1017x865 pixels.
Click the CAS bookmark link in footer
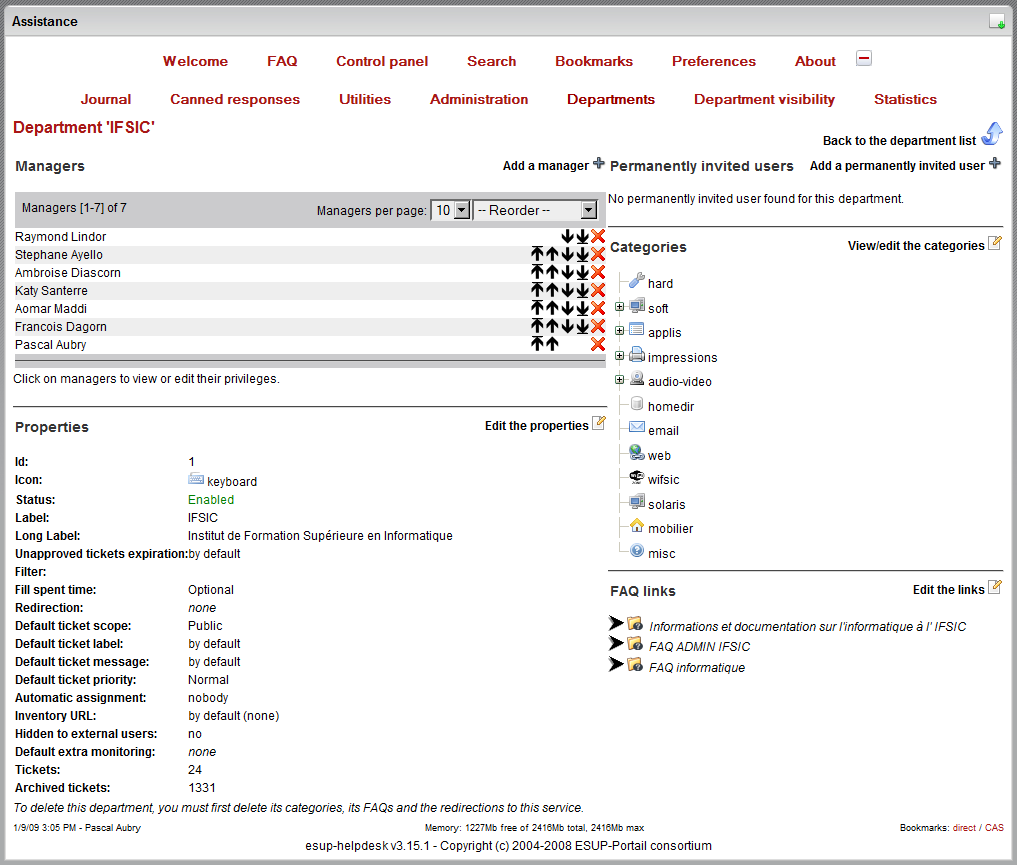(994, 828)
